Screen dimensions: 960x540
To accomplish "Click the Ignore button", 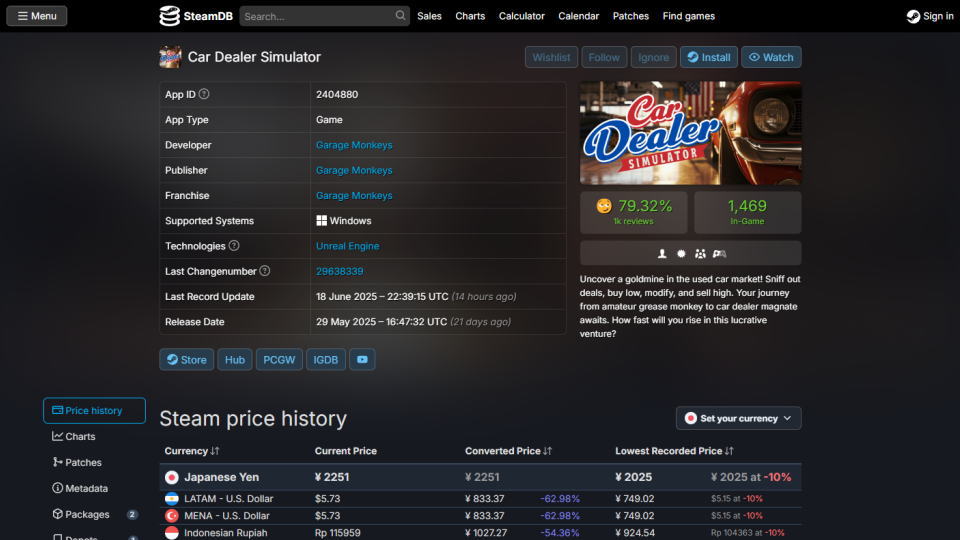I will click(653, 57).
